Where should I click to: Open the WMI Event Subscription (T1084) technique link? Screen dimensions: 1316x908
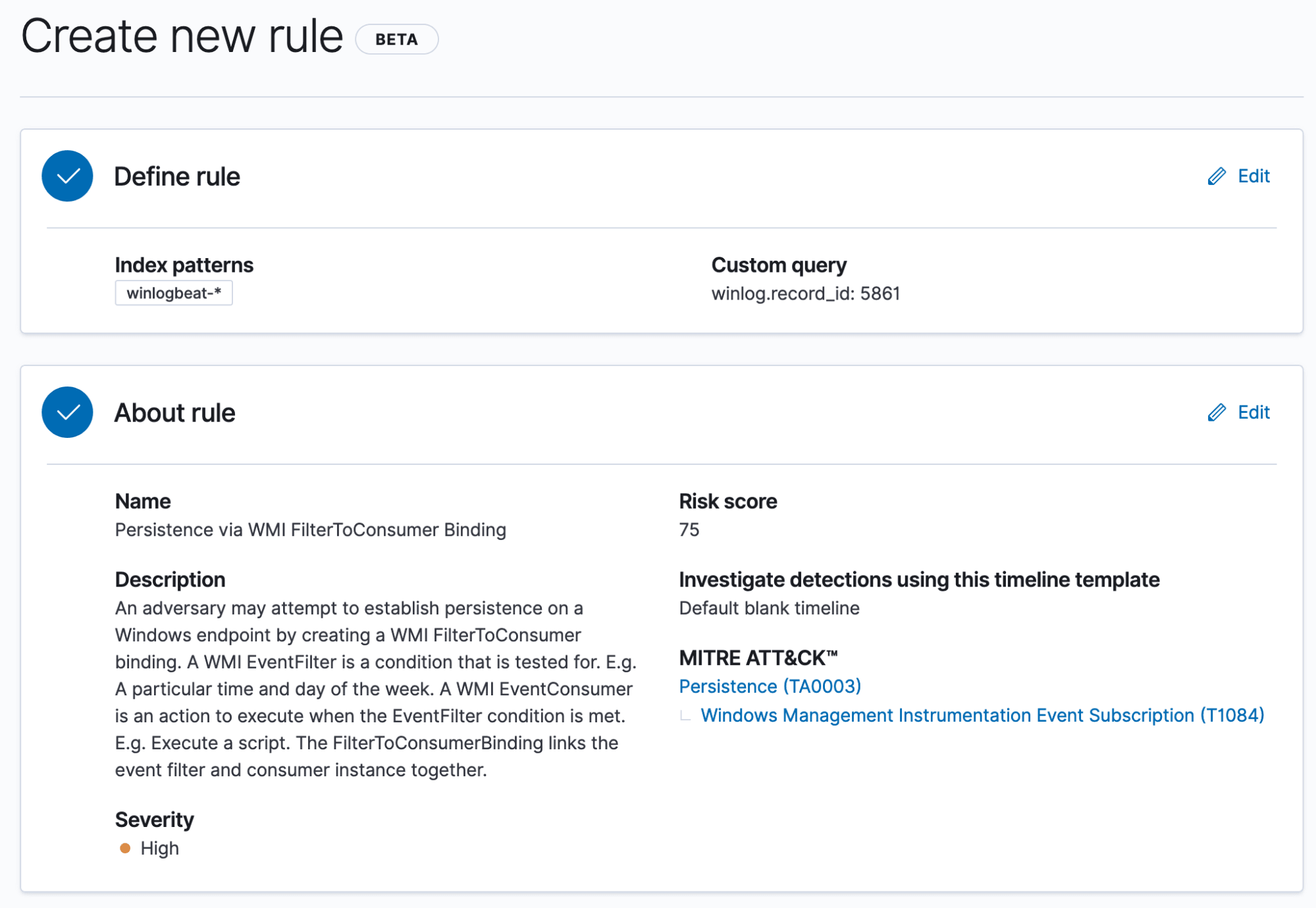tap(984, 715)
